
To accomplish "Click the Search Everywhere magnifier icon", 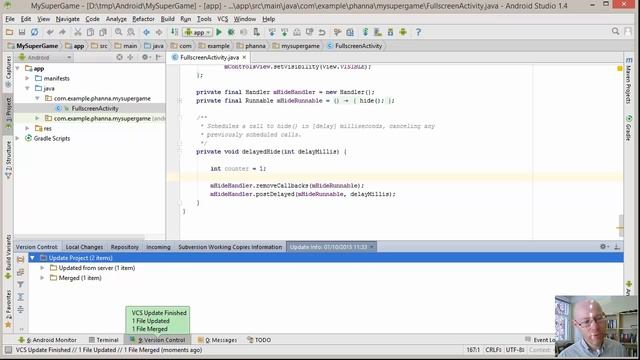I will (616, 31).
